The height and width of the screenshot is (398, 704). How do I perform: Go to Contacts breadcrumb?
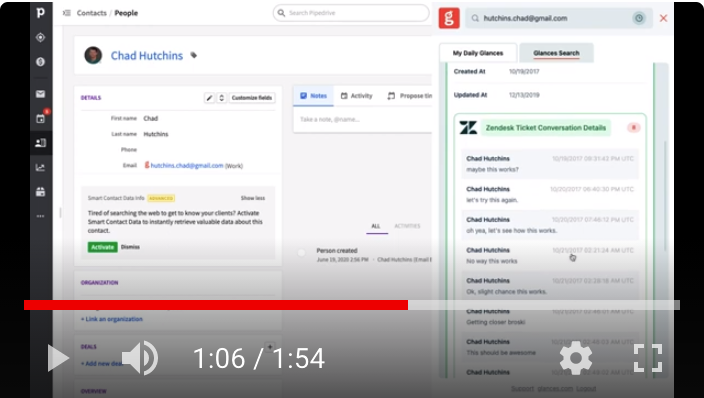92,13
